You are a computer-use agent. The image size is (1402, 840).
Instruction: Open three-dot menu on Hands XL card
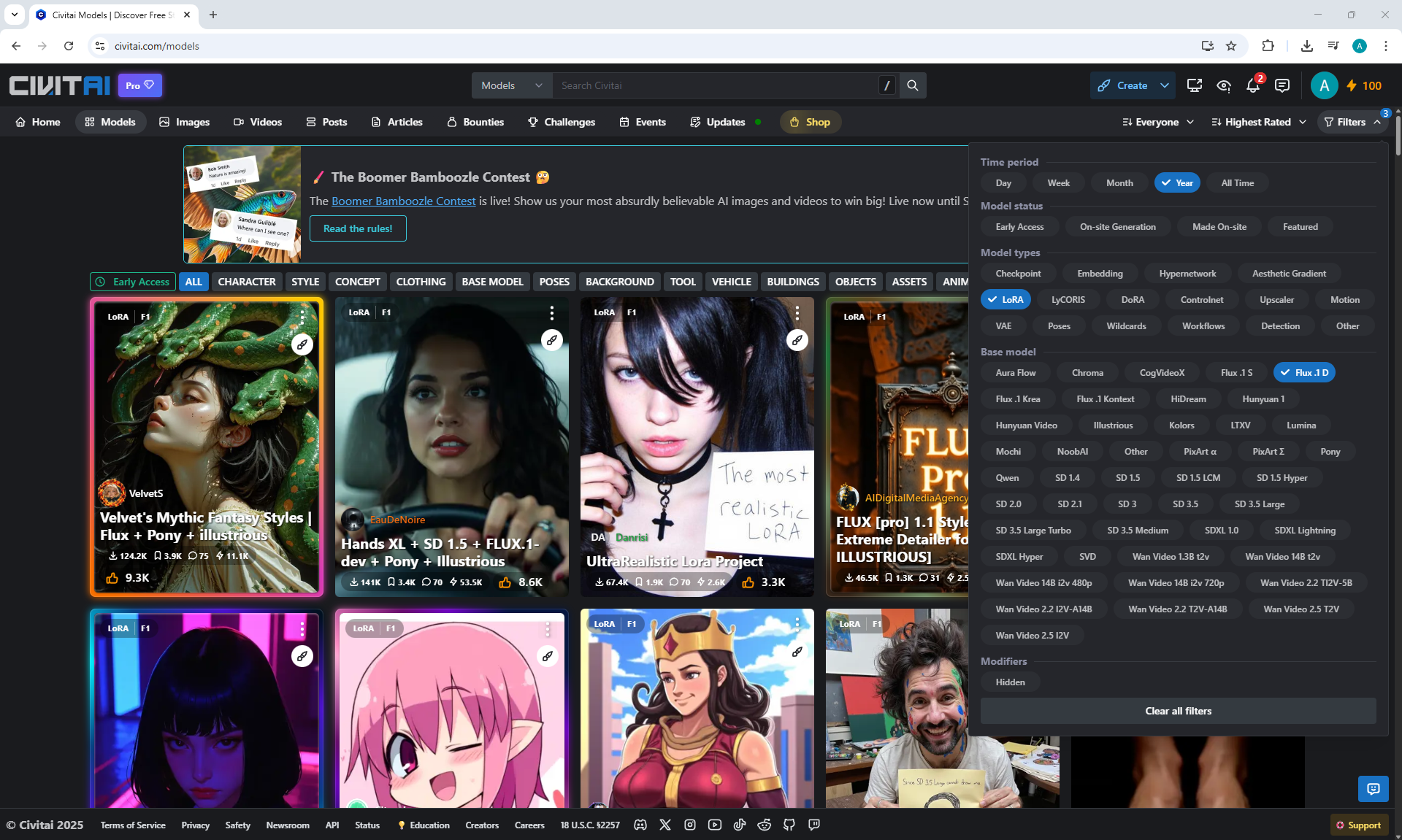coord(551,313)
